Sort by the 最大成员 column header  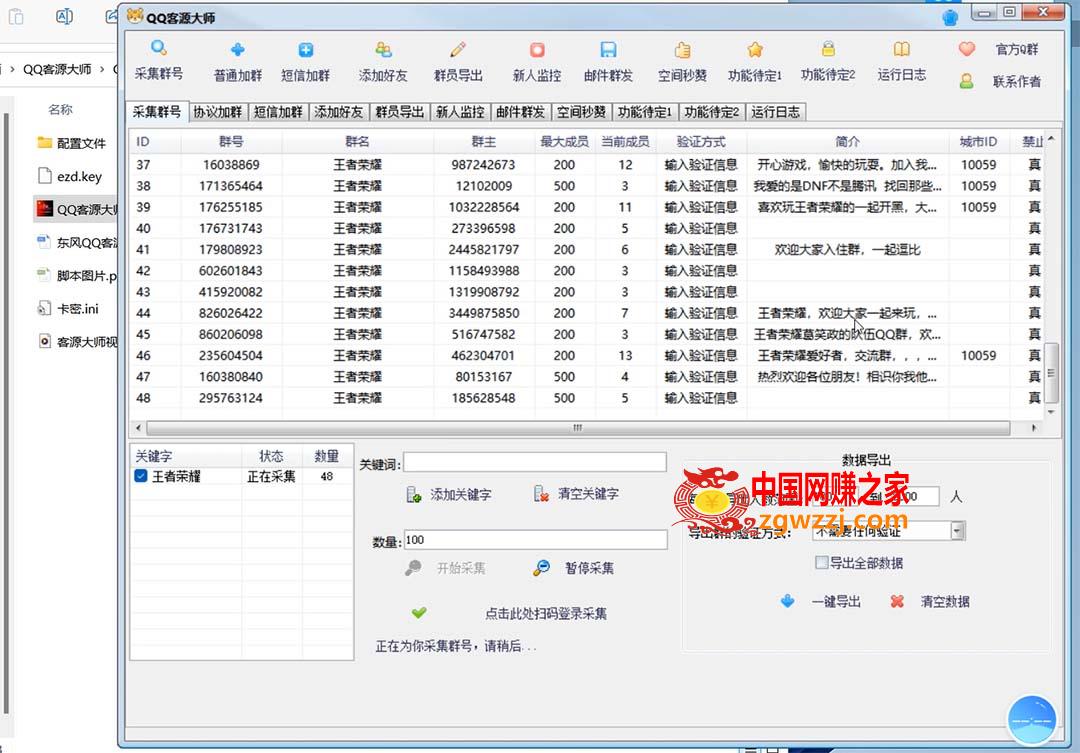(x=564, y=141)
